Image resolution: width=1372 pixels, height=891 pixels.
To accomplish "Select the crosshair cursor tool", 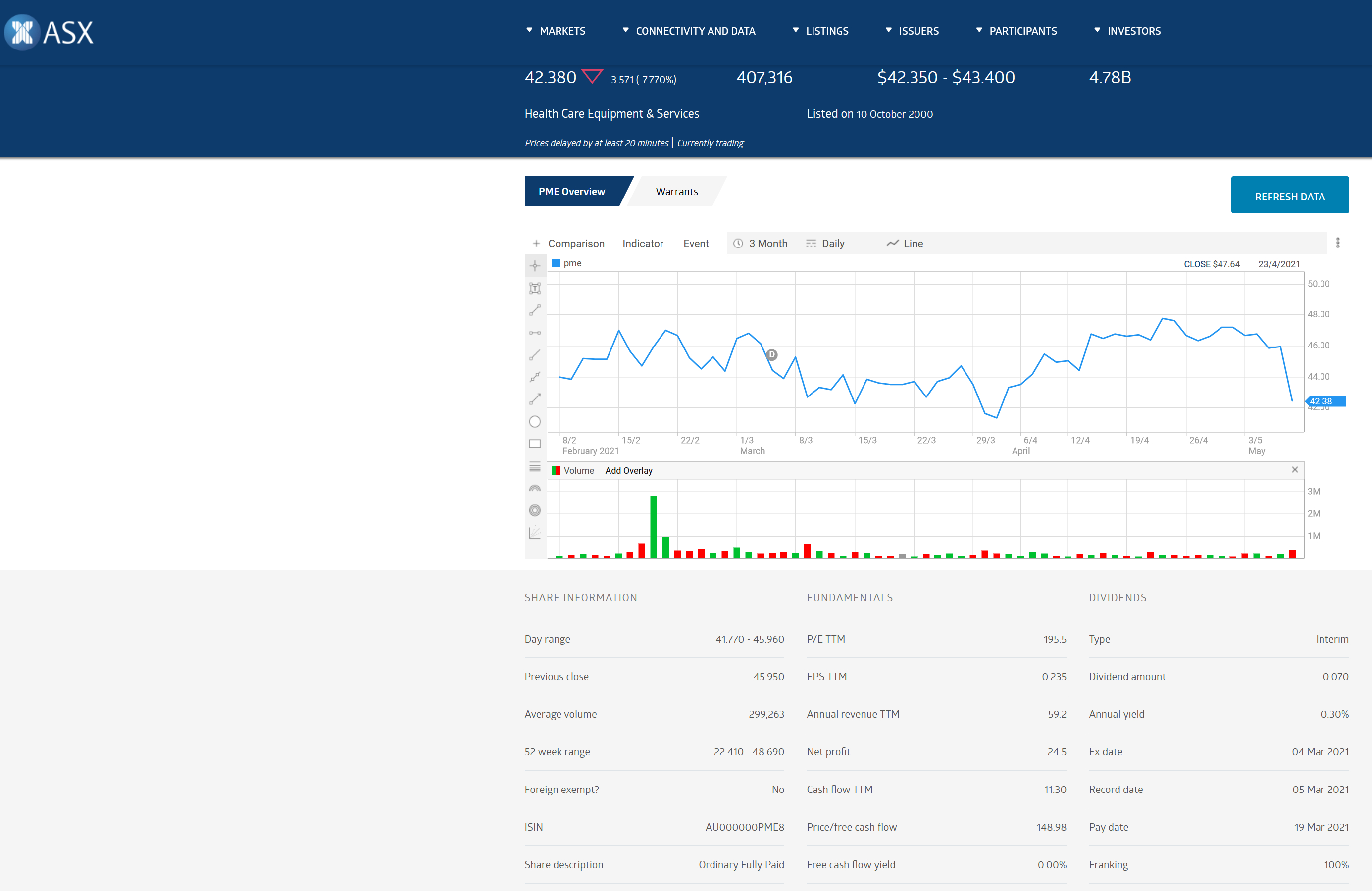I will (535, 266).
